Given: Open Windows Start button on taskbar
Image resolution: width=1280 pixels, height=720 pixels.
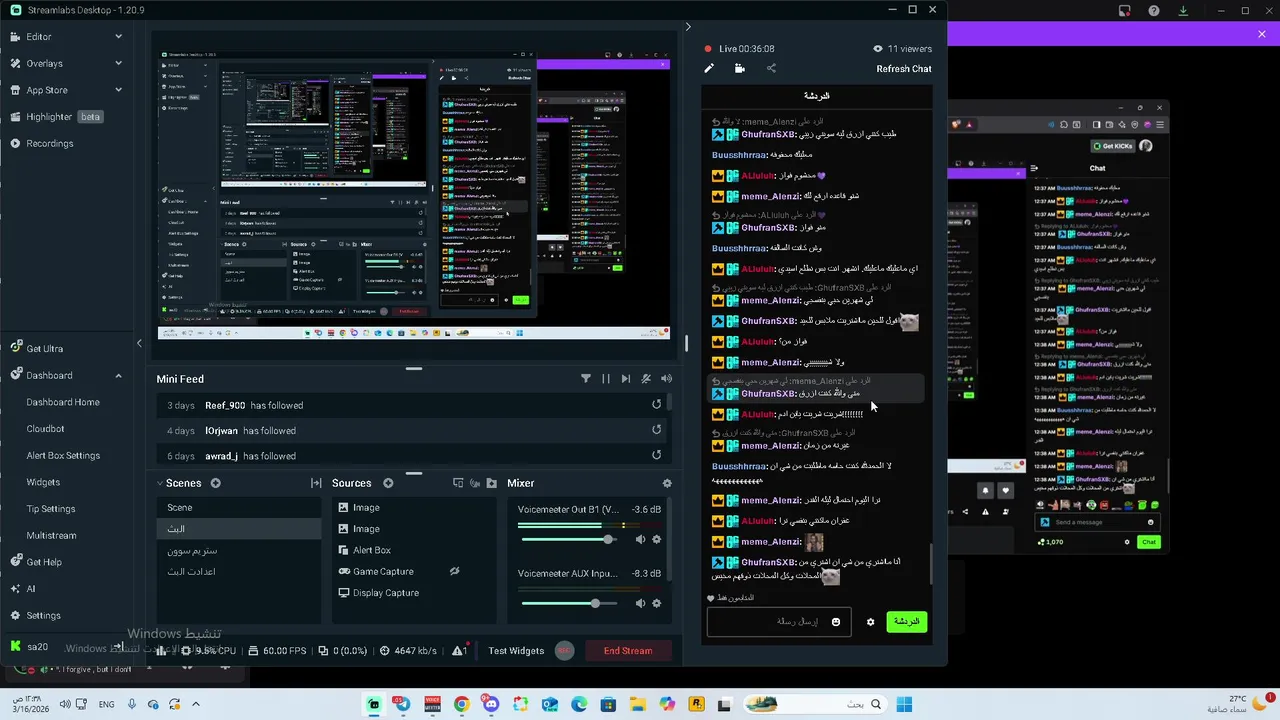Looking at the screenshot, I should point(904,705).
